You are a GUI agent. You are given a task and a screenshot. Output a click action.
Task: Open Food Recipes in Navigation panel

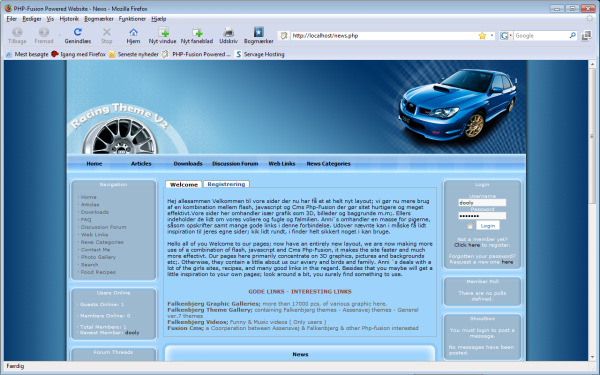click(98, 272)
